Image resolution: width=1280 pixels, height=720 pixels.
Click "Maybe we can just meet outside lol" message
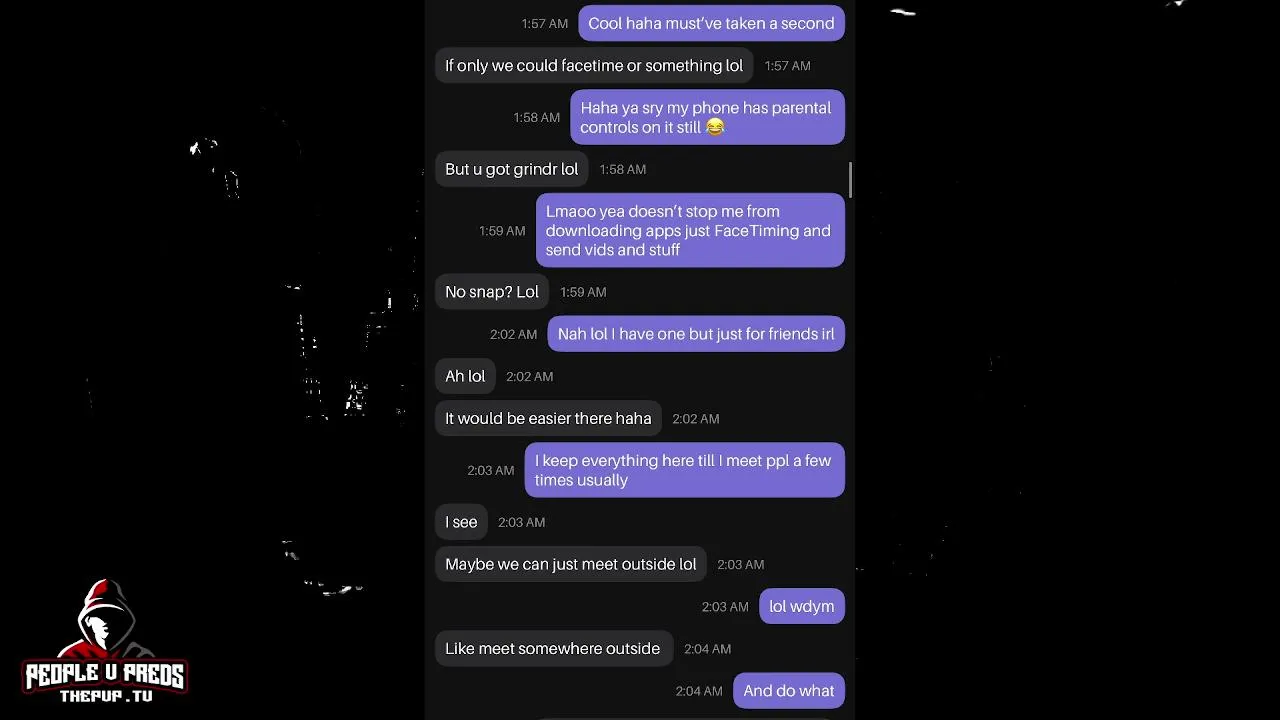[570, 564]
